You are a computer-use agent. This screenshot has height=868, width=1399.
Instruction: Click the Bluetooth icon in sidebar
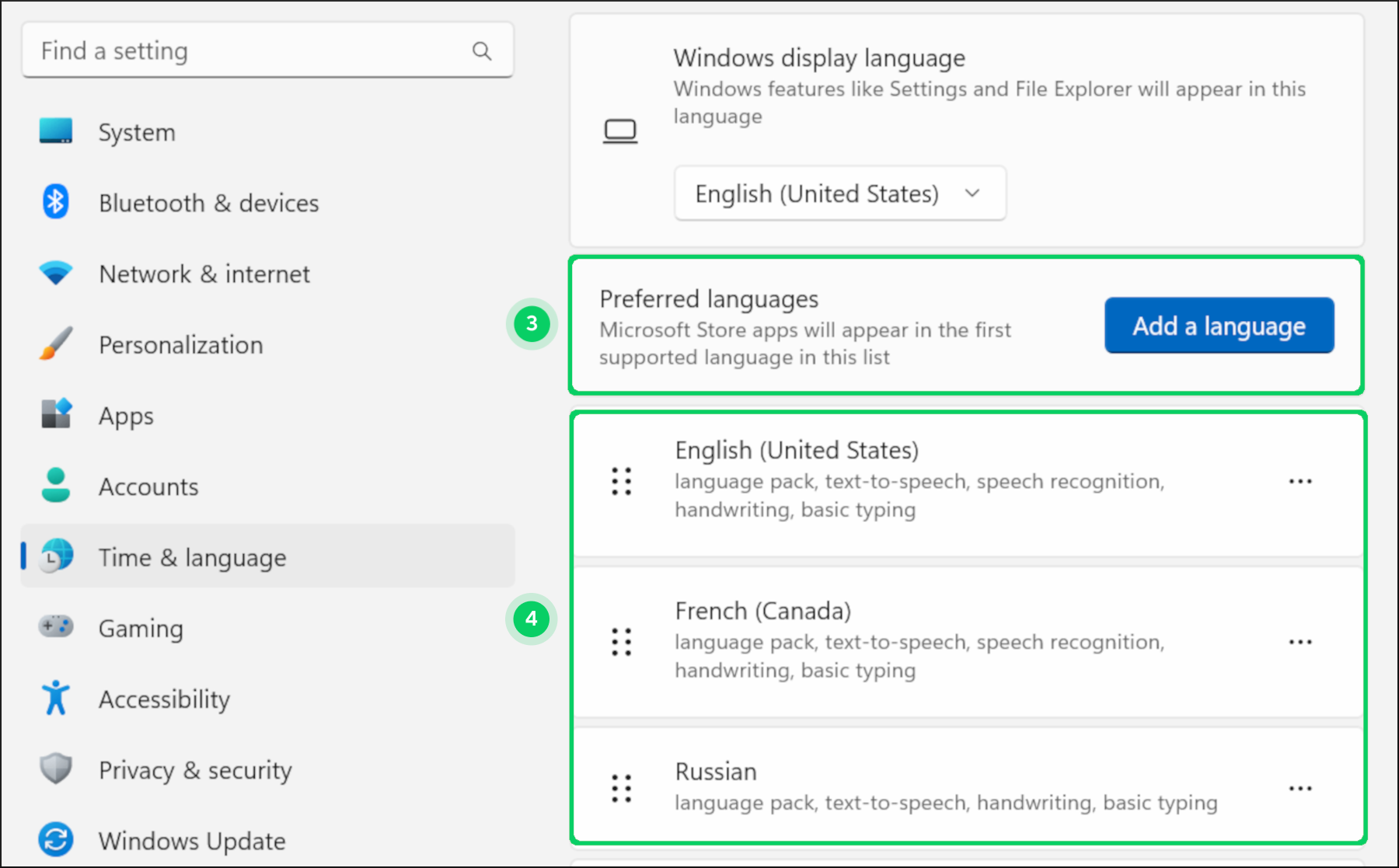tap(56, 202)
